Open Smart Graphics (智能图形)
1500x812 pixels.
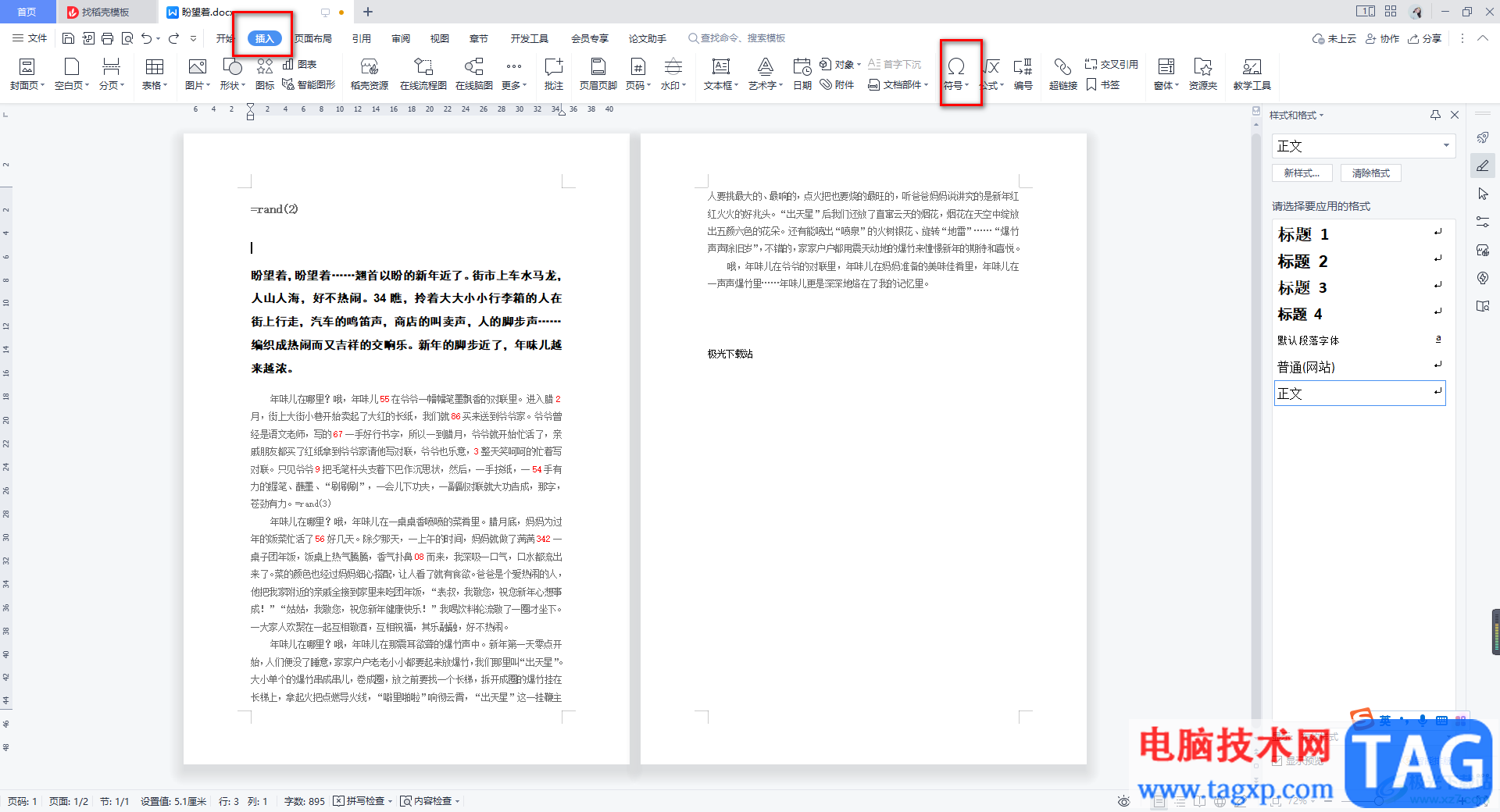(x=309, y=84)
